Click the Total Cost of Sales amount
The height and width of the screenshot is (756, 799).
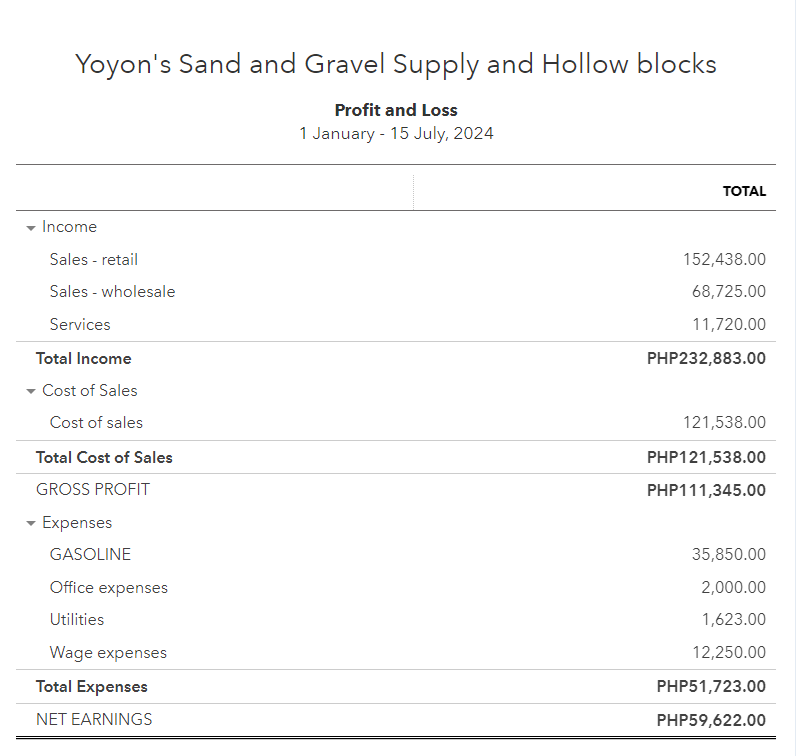click(706, 457)
